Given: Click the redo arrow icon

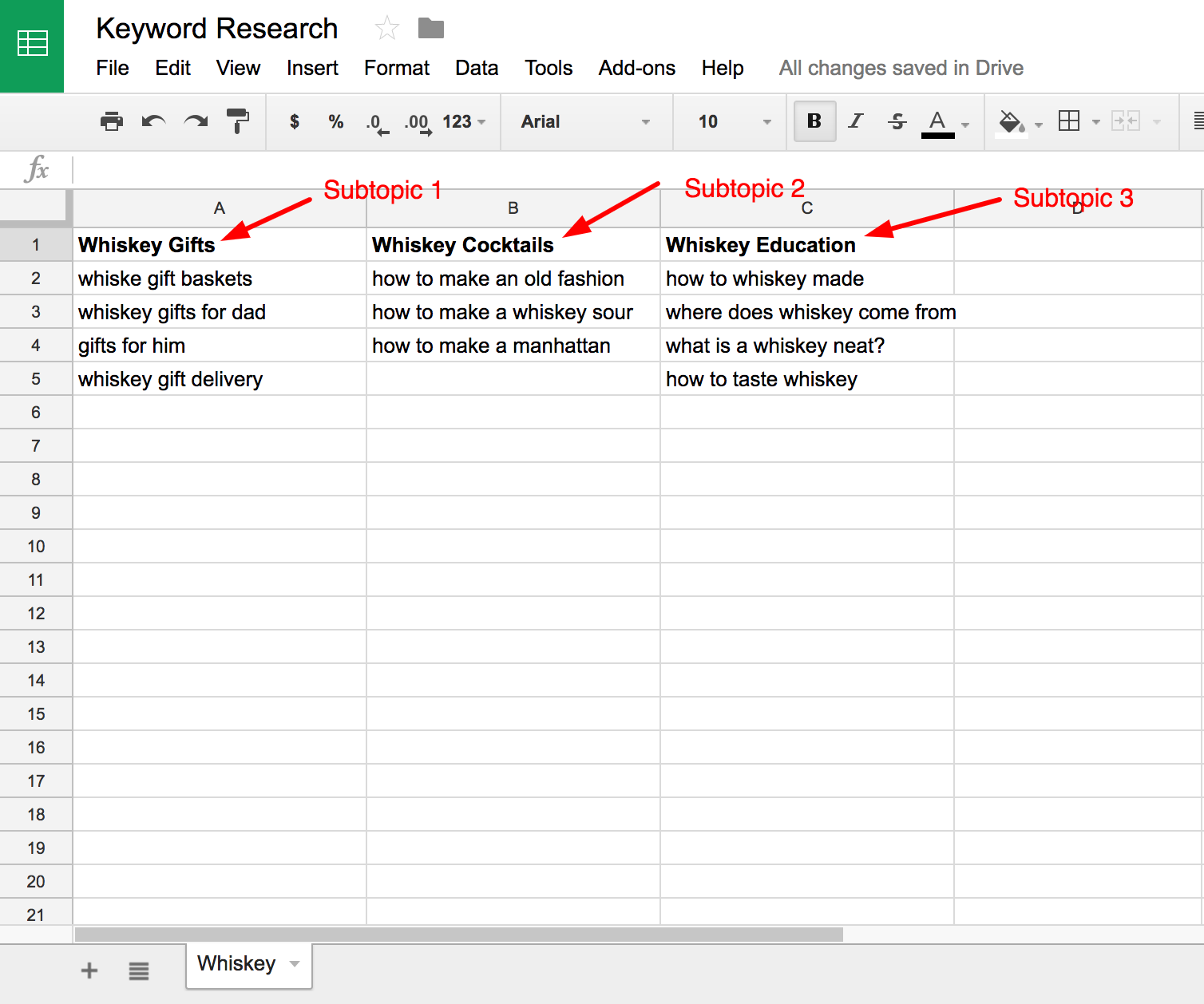Looking at the screenshot, I should pyautogui.click(x=196, y=121).
